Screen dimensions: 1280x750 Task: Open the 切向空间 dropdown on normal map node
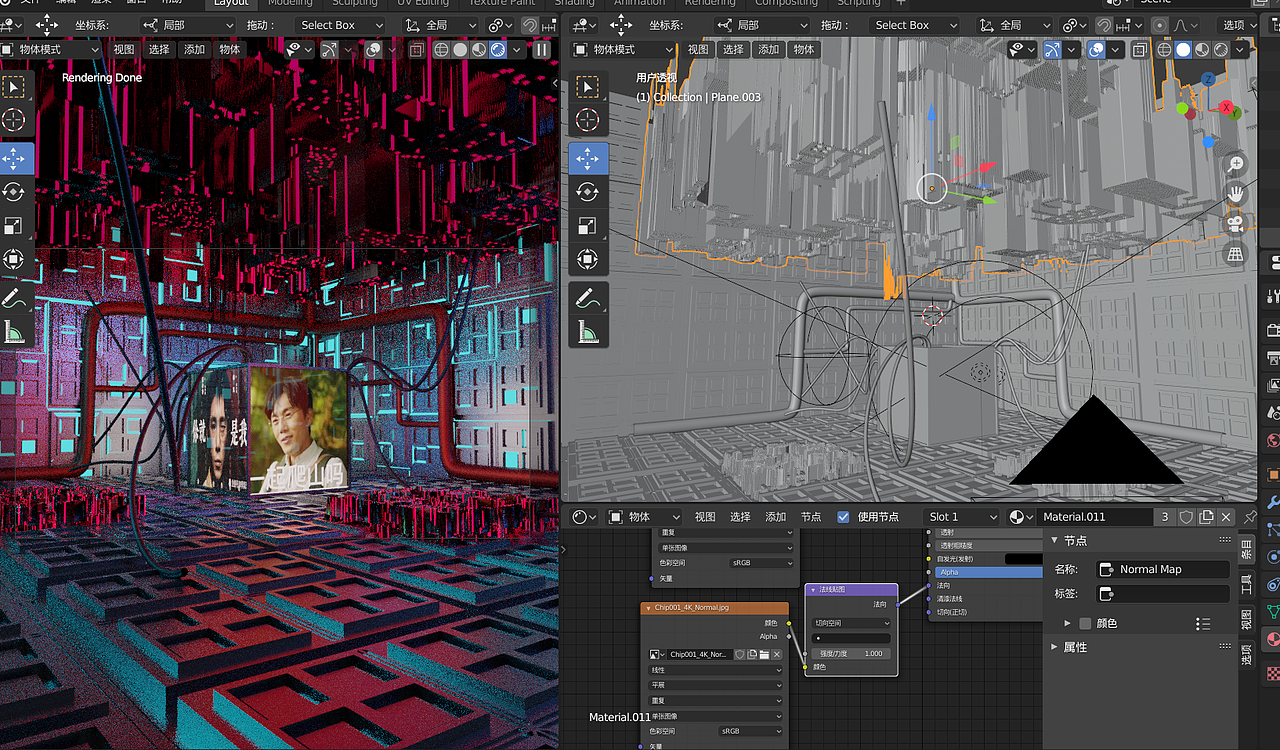point(851,623)
